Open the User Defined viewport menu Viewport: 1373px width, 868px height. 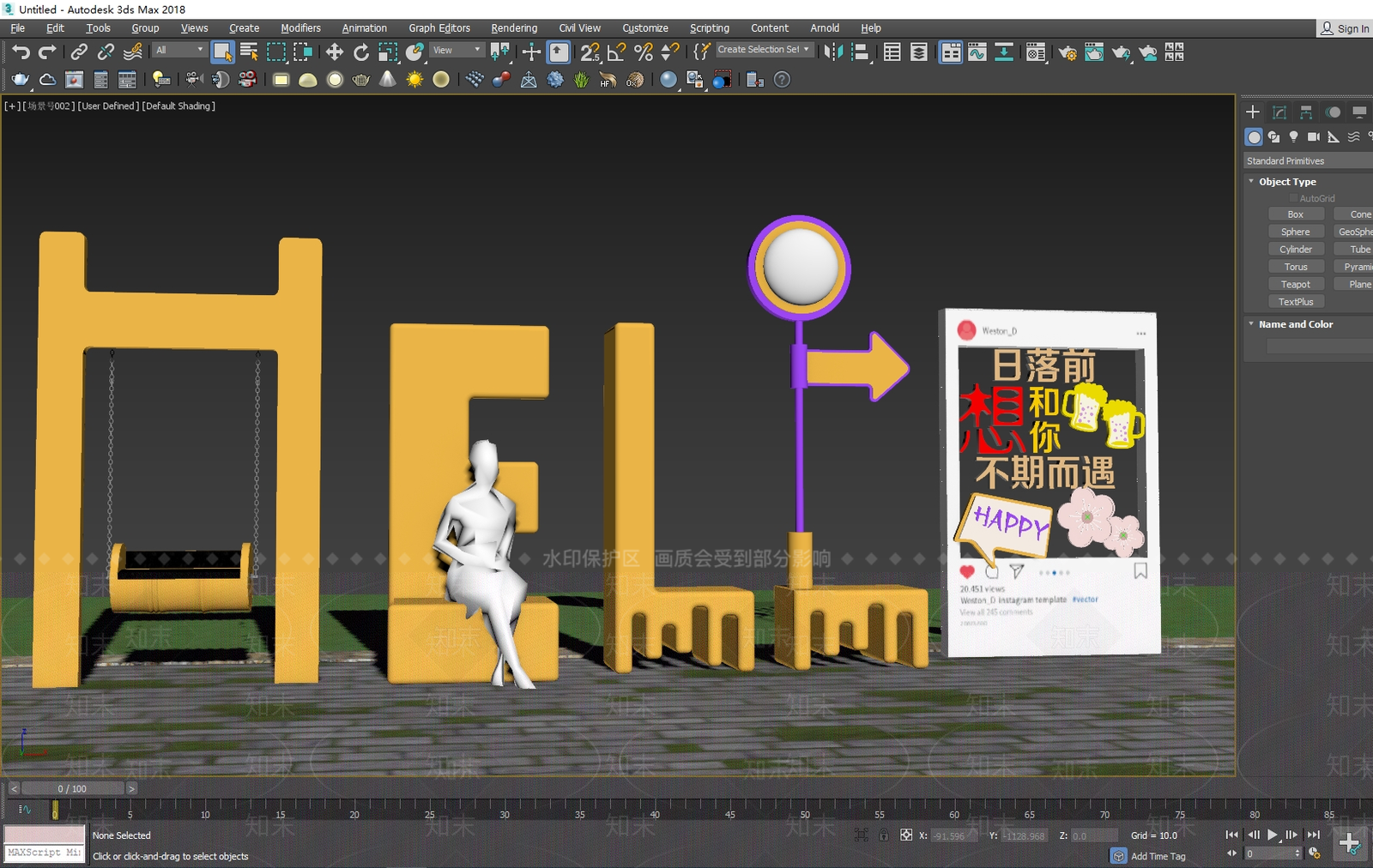click(108, 106)
